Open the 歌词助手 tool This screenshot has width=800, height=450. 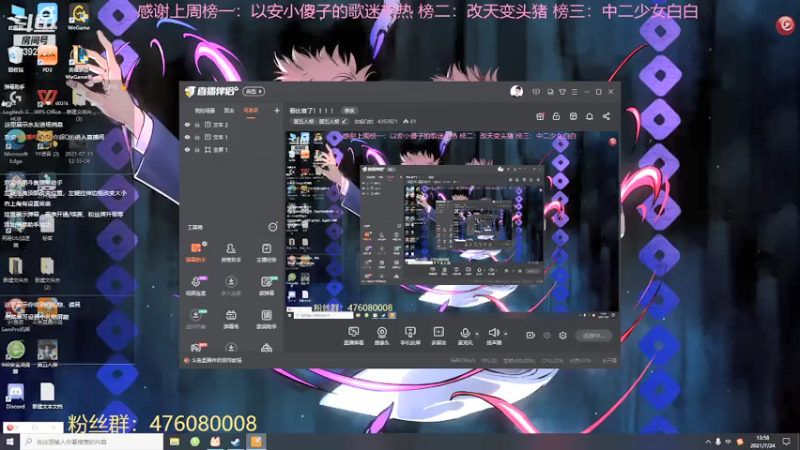tap(266, 319)
